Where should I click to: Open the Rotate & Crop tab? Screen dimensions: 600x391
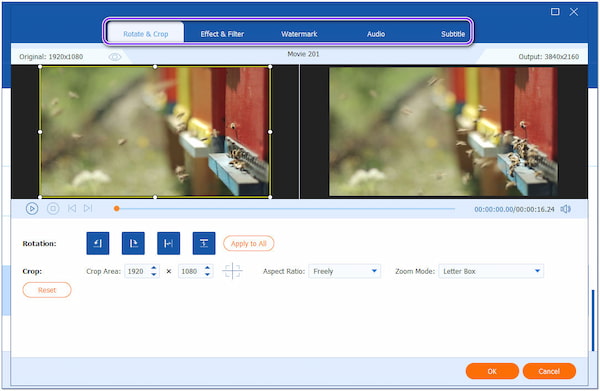145,34
